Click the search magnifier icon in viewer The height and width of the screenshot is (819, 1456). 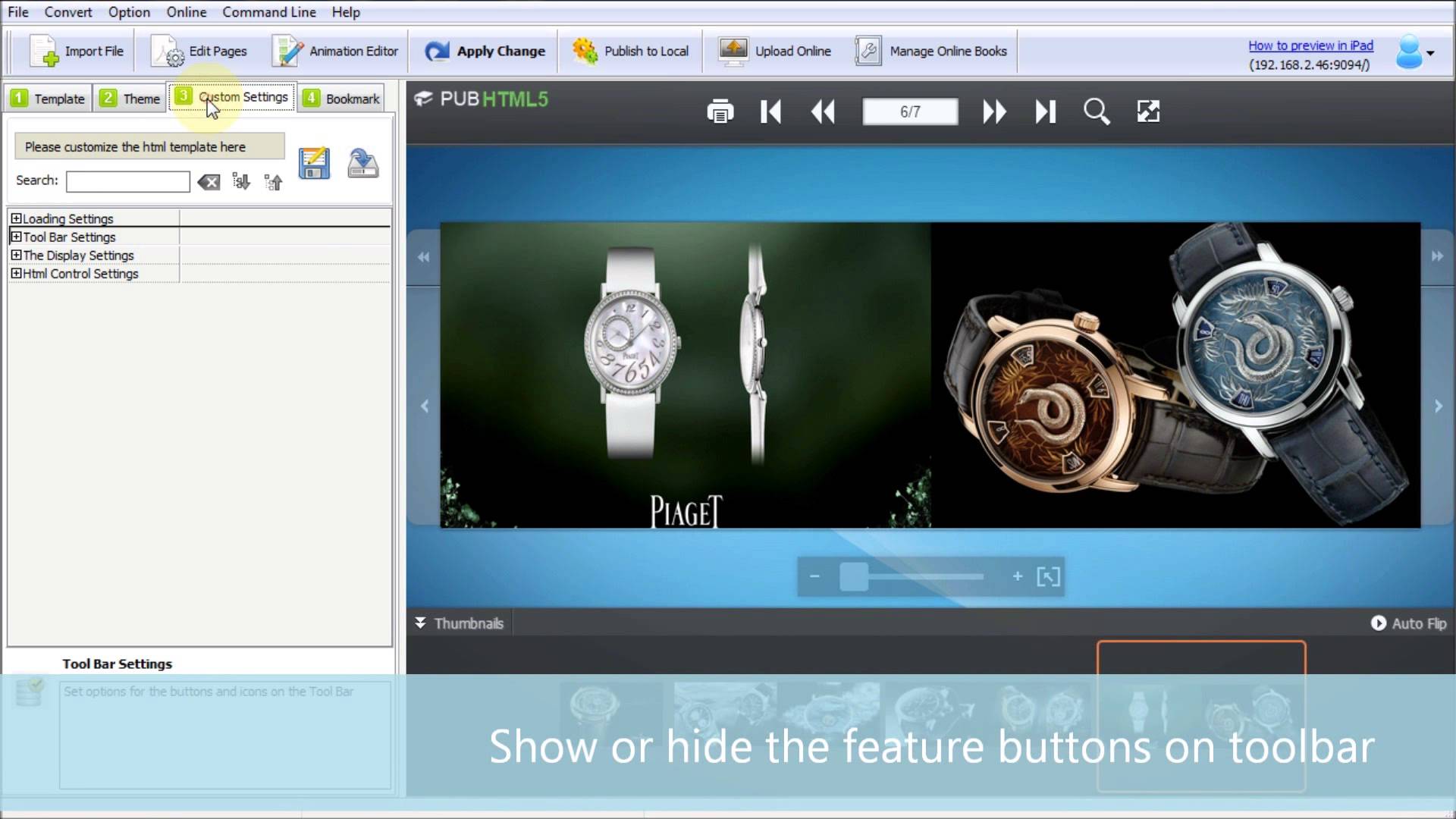click(1097, 111)
